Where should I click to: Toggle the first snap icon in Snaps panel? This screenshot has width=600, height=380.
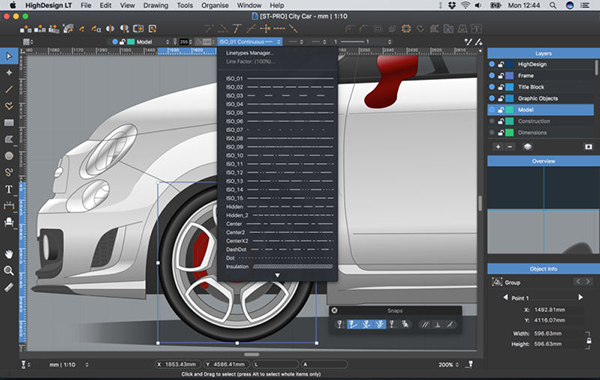pyautogui.click(x=339, y=325)
